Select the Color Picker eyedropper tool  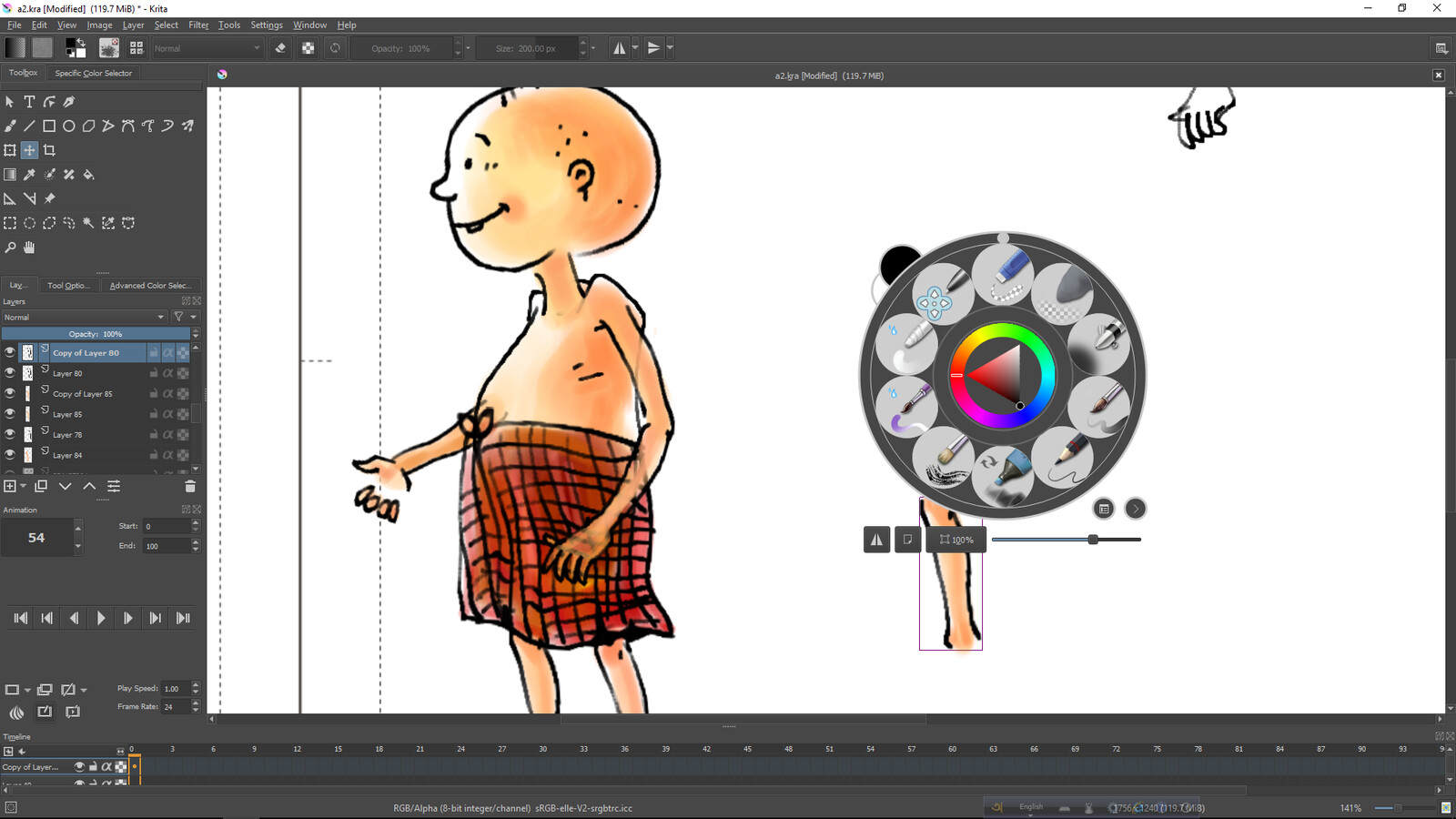tap(29, 175)
